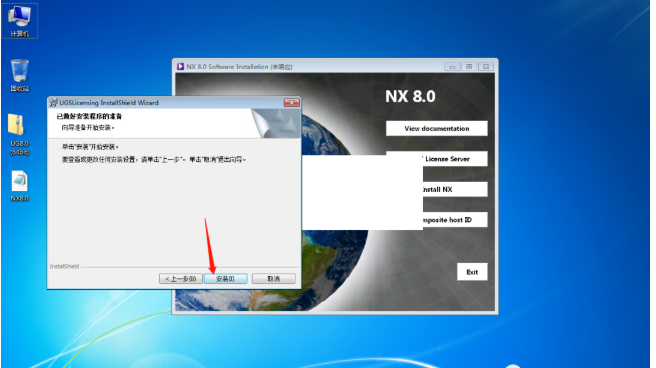Exit the NX 8.0 installer launcher
656x368 pixels.
pyautogui.click(x=472, y=272)
